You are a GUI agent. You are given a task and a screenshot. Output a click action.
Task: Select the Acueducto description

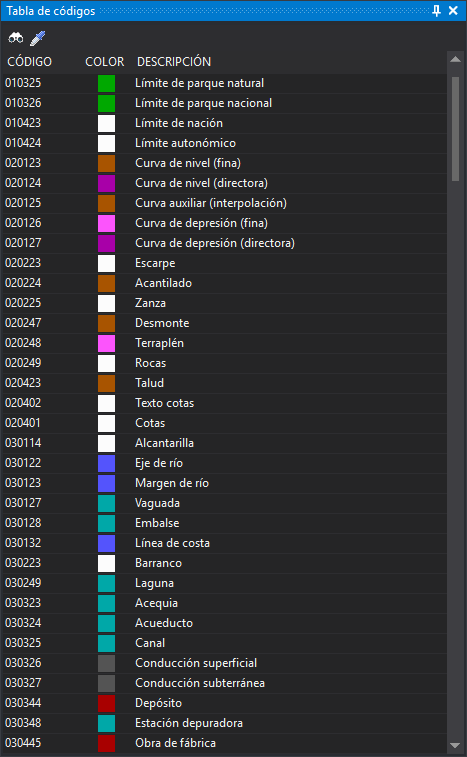(164, 623)
